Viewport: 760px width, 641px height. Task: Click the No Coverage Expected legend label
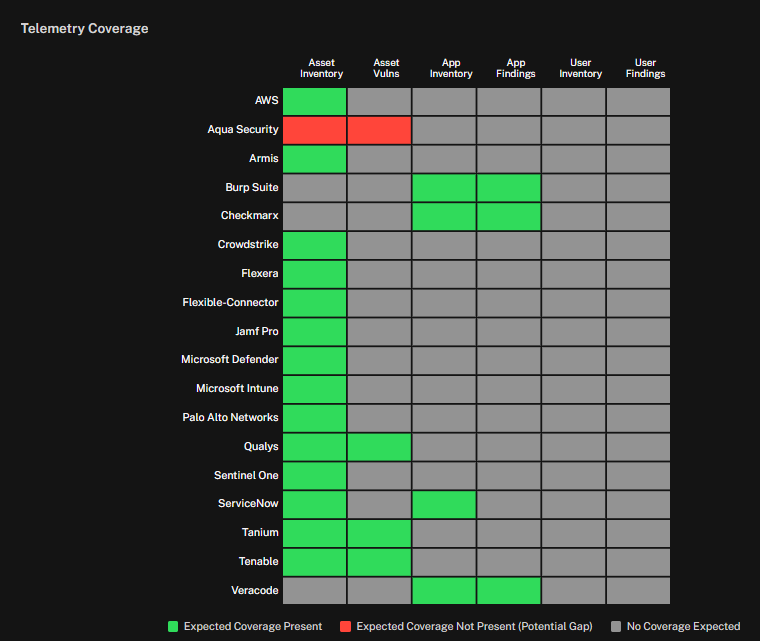coord(683,626)
